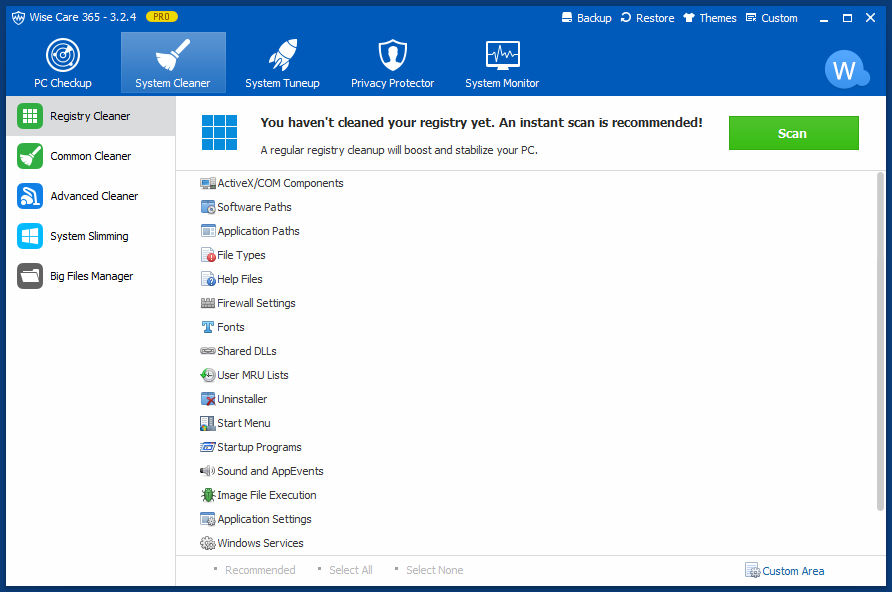Select the 'Help Files' text entry
The height and width of the screenshot is (592, 892).
point(239,279)
